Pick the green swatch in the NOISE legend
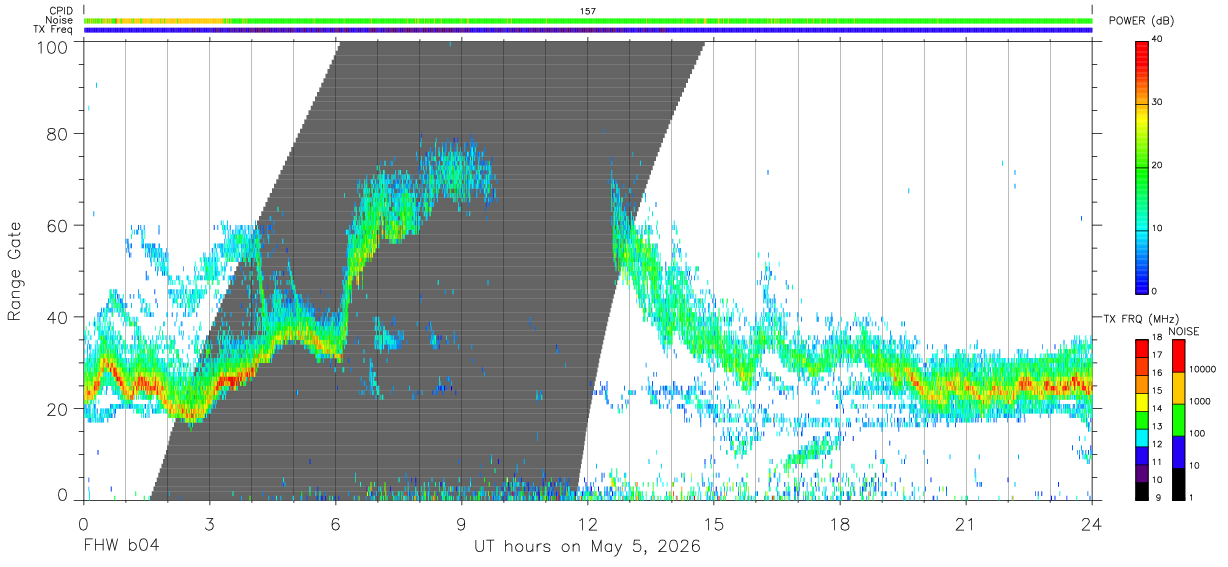Screen dimensions: 1228x567 [1180, 419]
